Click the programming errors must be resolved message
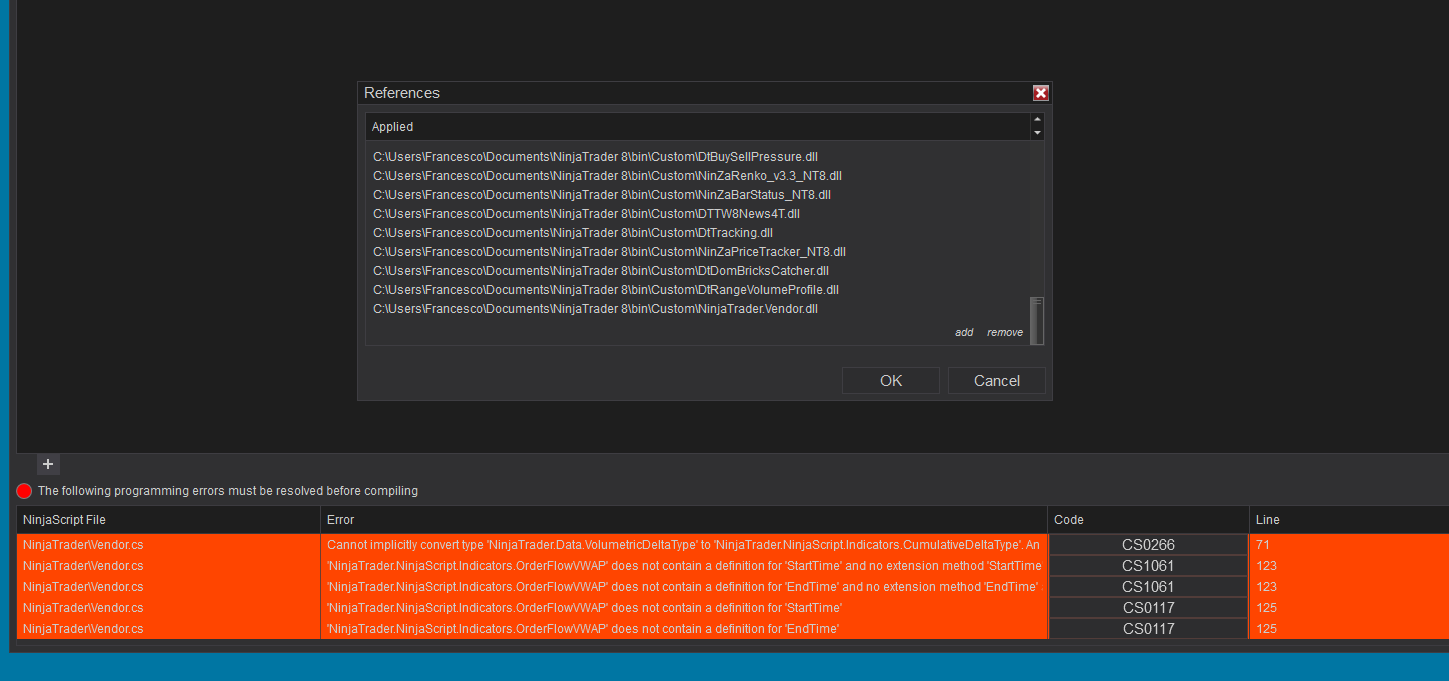Screen dimensions: 1449x681 (228, 491)
